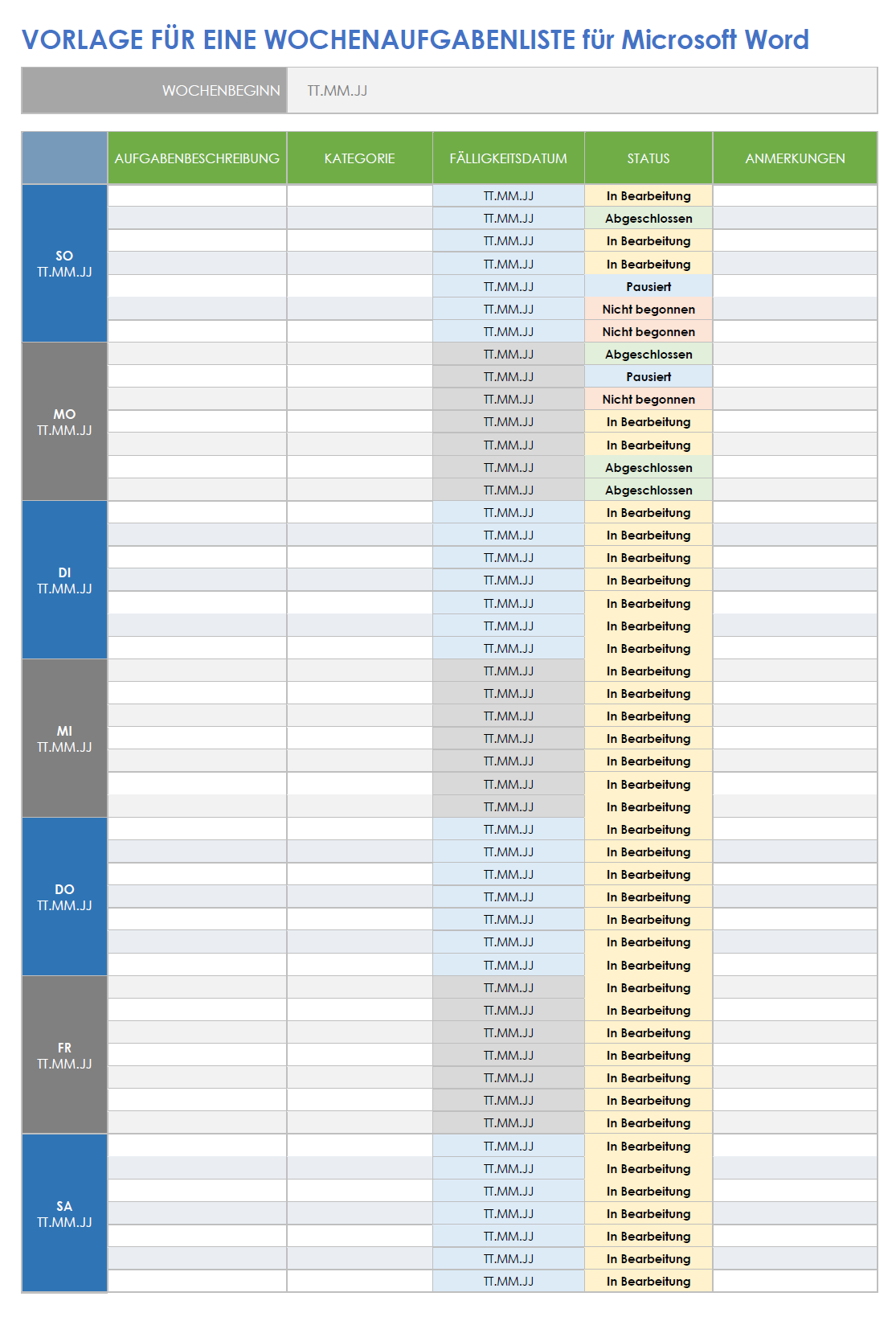The width and height of the screenshot is (896, 1317).
Task: Select the ANMERKUNGEN column header
Action: (795, 158)
